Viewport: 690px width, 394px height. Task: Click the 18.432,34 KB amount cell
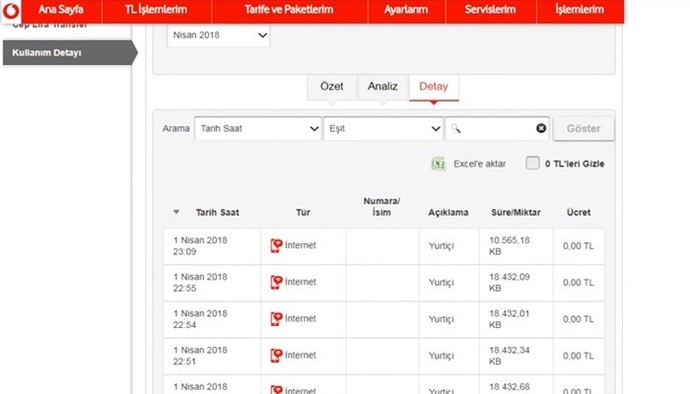click(516, 356)
